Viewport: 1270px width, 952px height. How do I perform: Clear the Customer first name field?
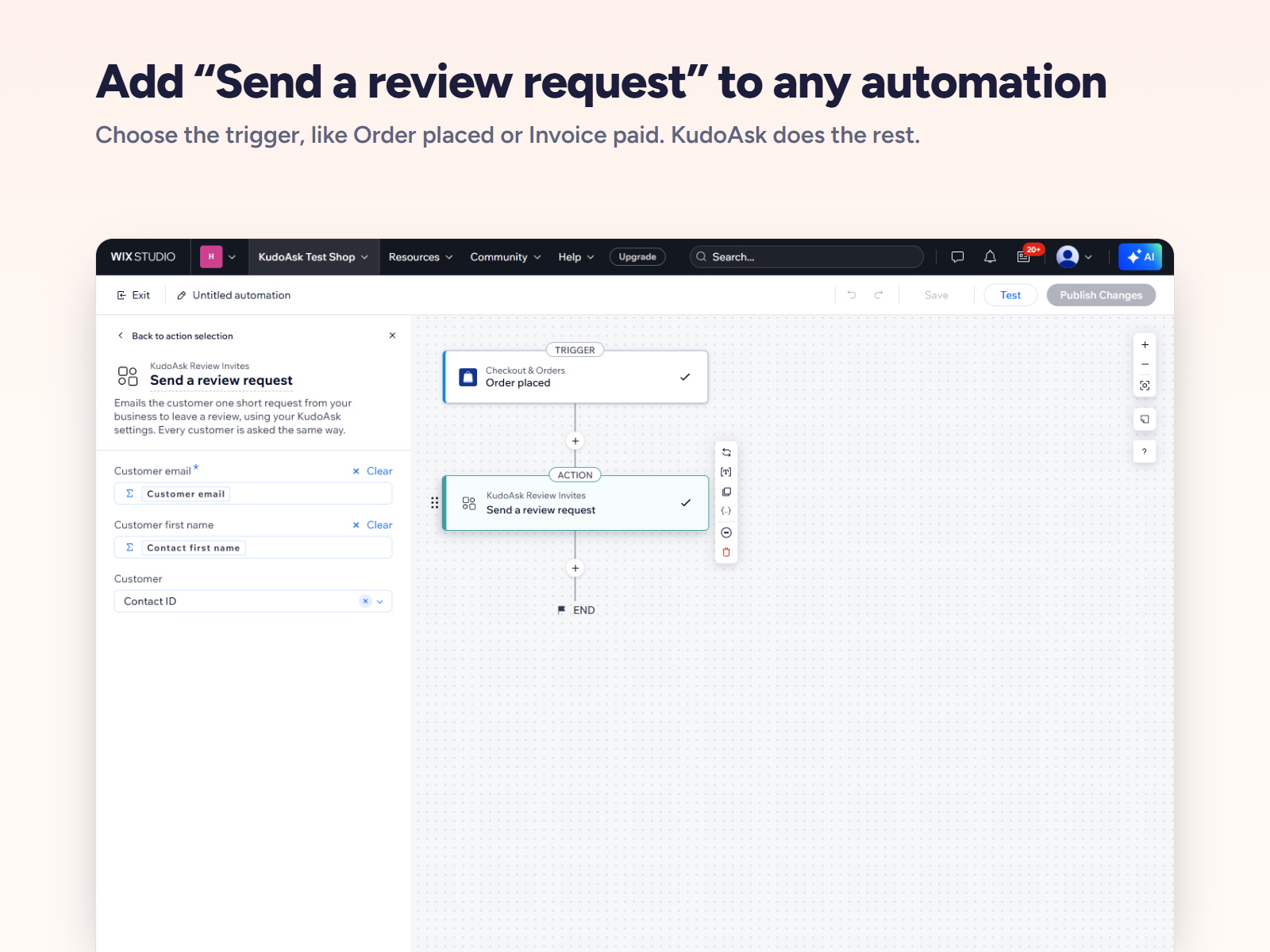pos(373,525)
